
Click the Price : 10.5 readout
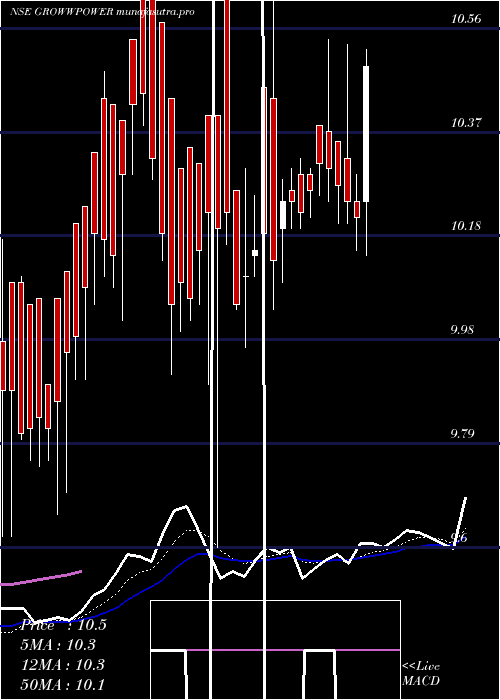point(64,625)
